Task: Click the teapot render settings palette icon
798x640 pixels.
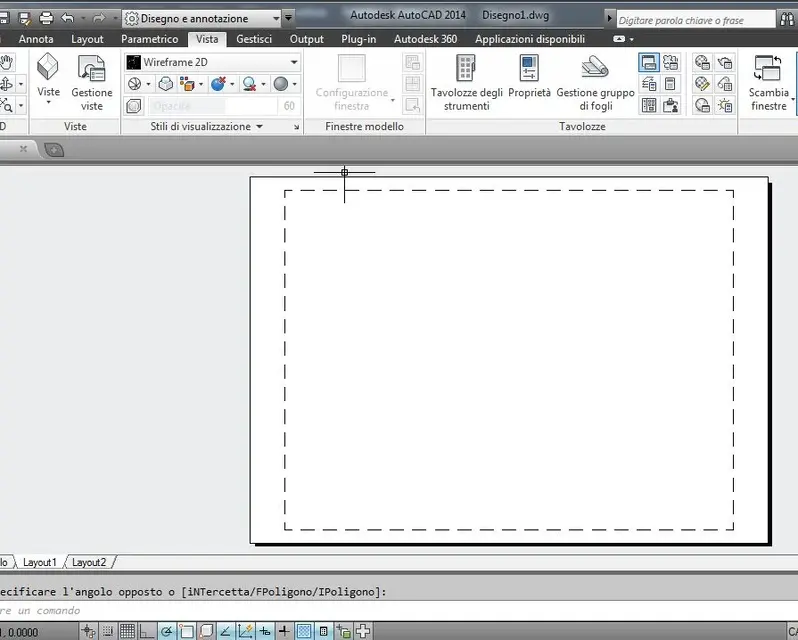Action: [724, 63]
